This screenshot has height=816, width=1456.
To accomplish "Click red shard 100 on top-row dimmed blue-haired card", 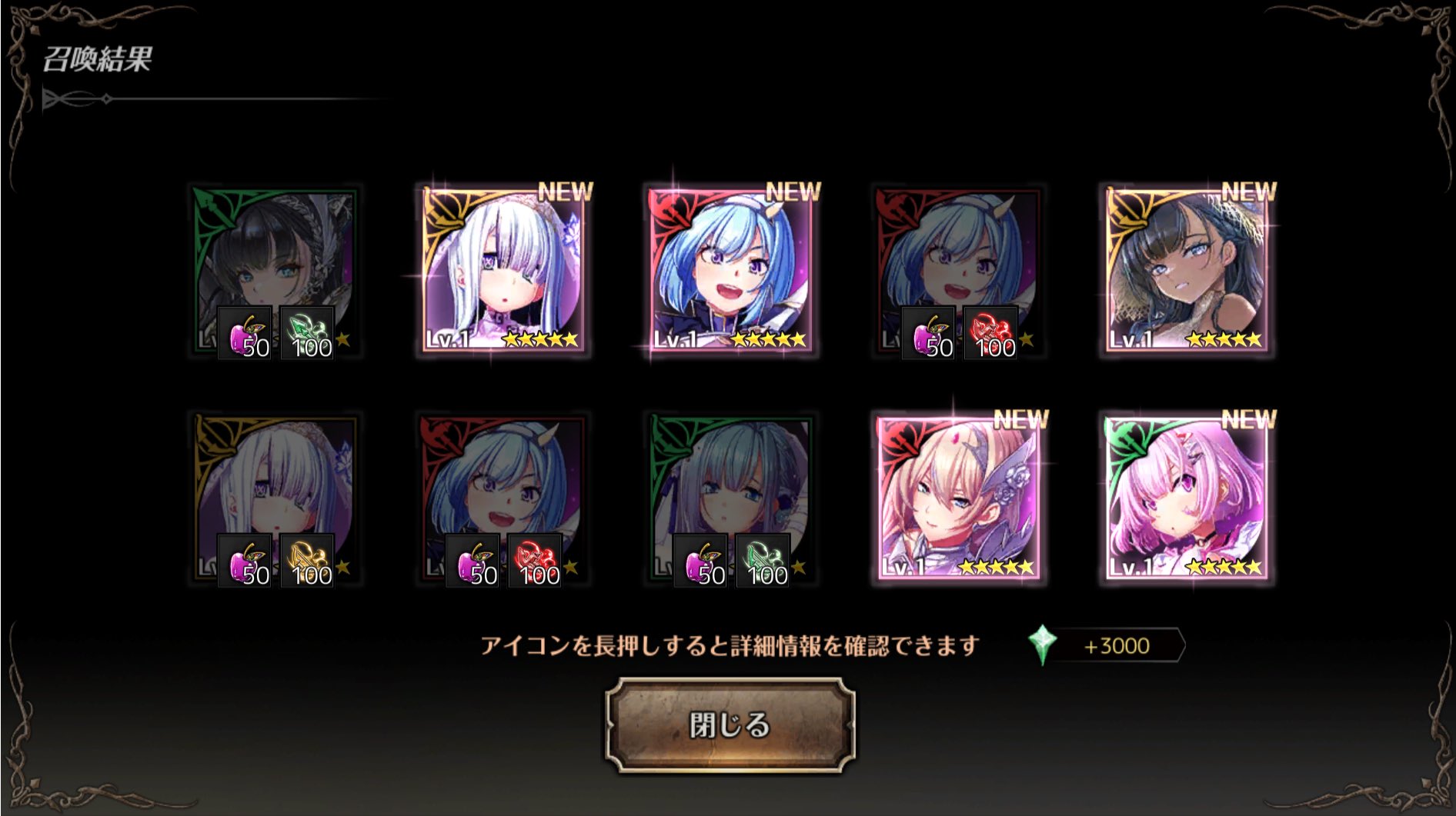I will pos(990,333).
